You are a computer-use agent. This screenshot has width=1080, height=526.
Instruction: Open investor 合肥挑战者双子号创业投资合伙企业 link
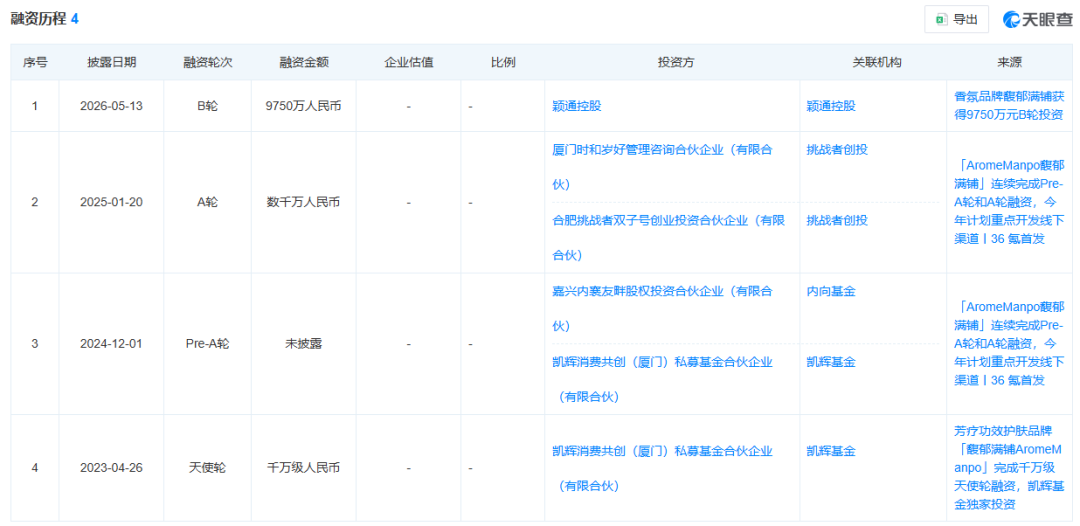(668, 238)
